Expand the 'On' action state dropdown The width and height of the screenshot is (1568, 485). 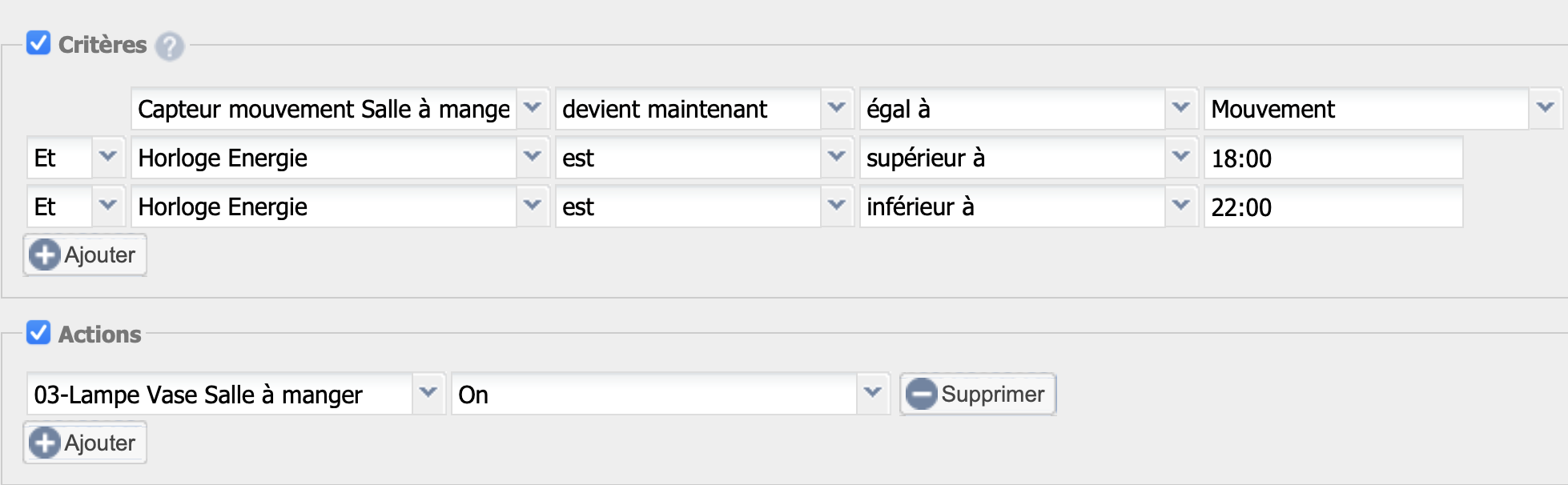tap(670, 394)
